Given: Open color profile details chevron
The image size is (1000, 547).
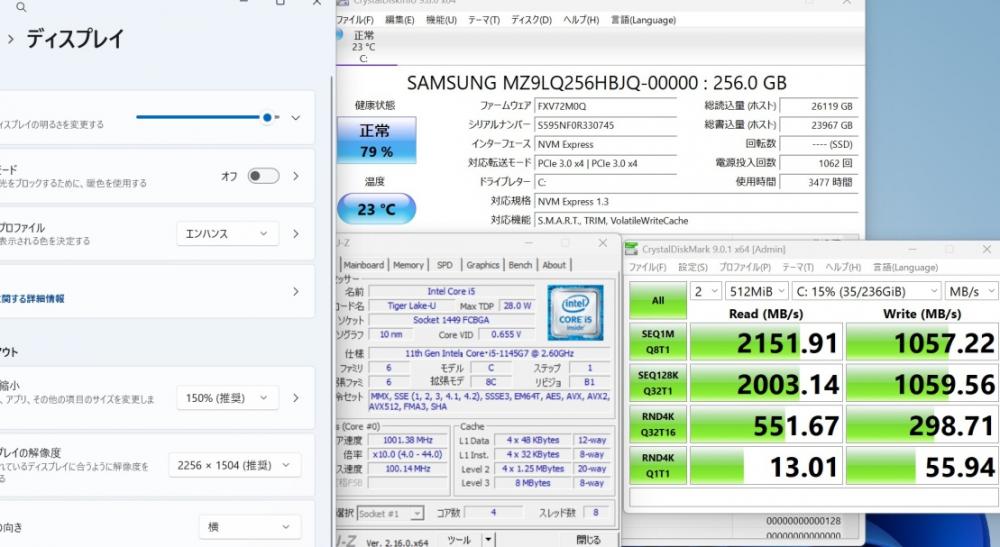Looking at the screenshot, I should (x=296, y=234).
